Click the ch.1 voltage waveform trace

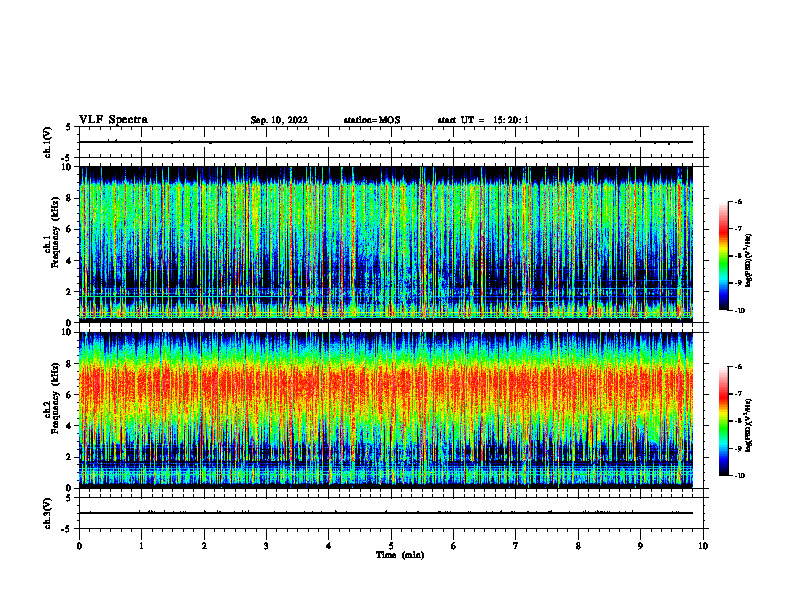tap(386, 142)
